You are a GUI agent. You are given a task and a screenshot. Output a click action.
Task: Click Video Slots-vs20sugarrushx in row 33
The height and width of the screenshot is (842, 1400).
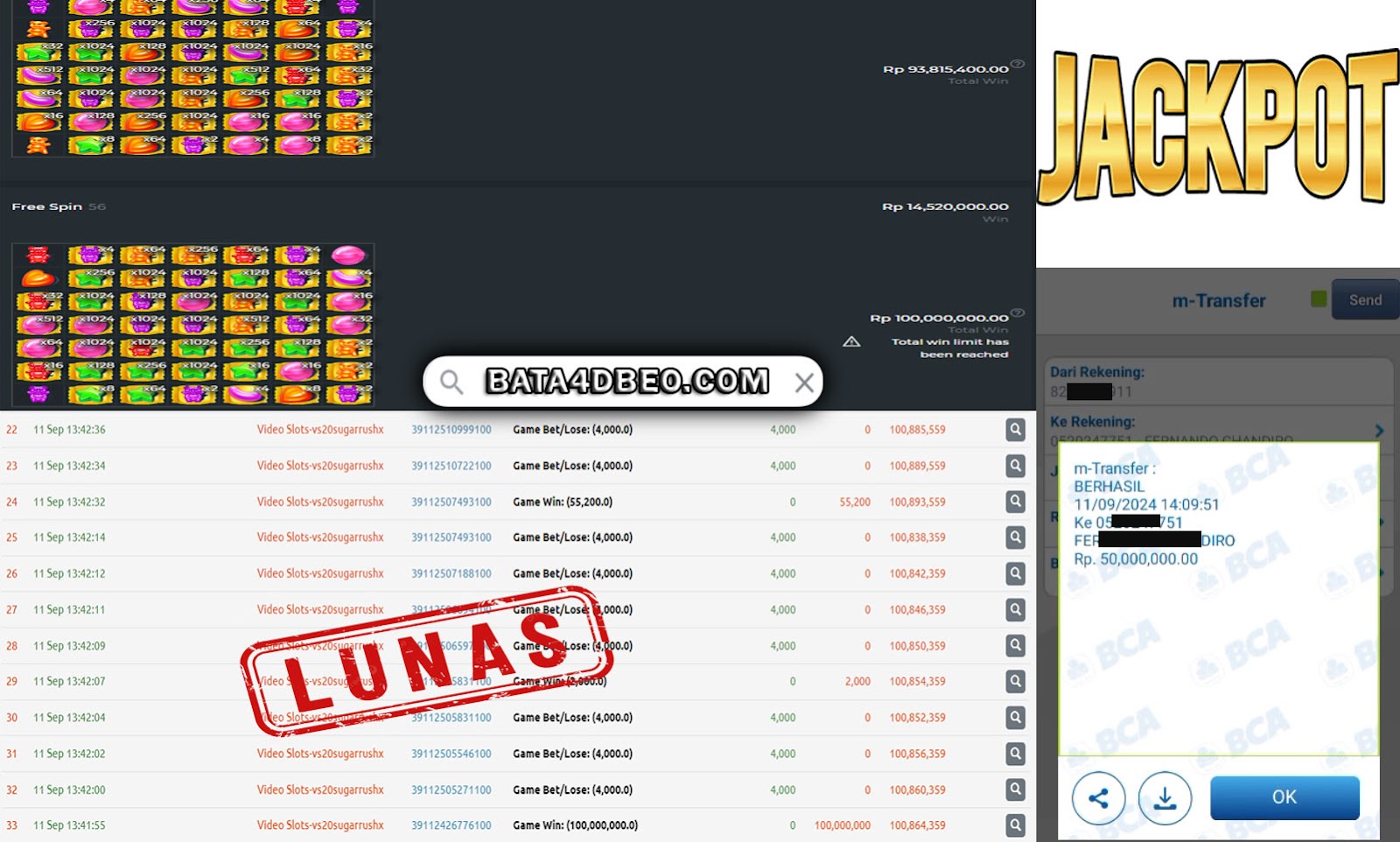pyautogui.click(x=320, y=825)
